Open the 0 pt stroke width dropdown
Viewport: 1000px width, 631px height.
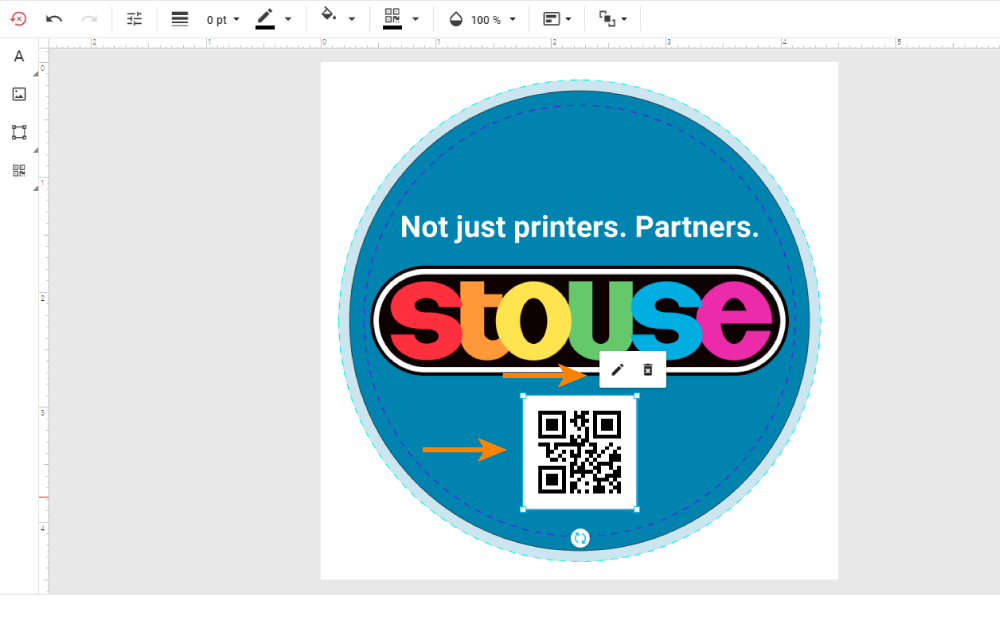(x=223, y=20)
